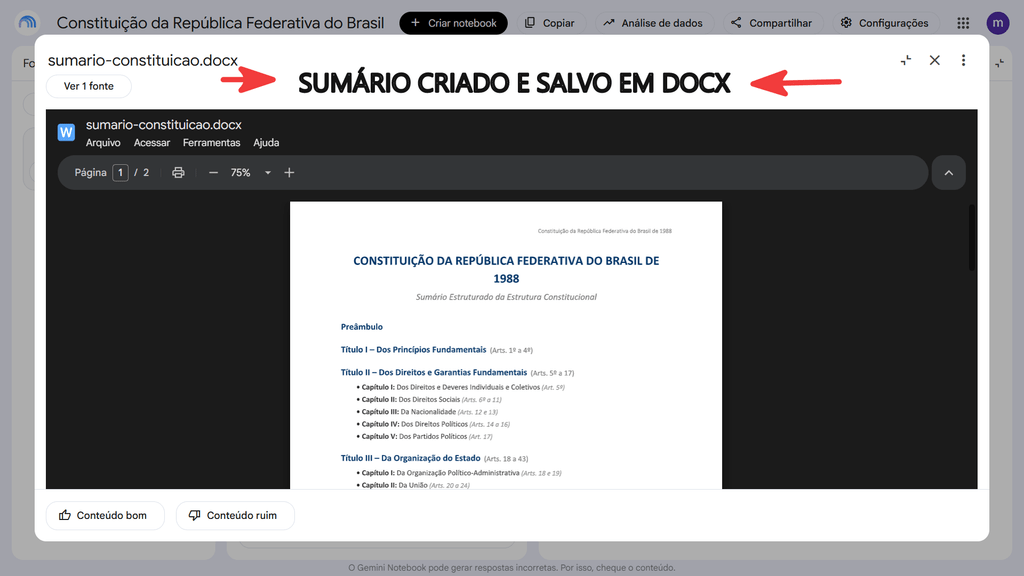Print the document using the printer icon

click(178, 172)
